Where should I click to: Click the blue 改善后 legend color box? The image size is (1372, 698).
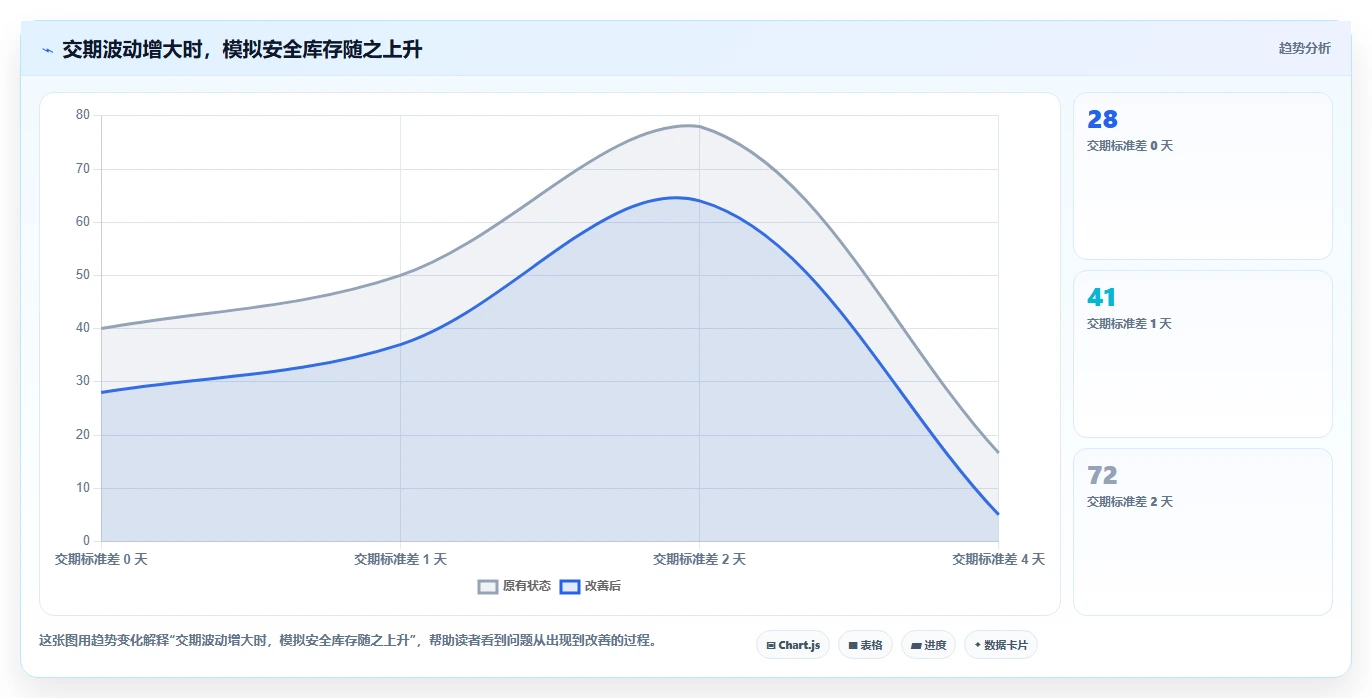[570, 587]
